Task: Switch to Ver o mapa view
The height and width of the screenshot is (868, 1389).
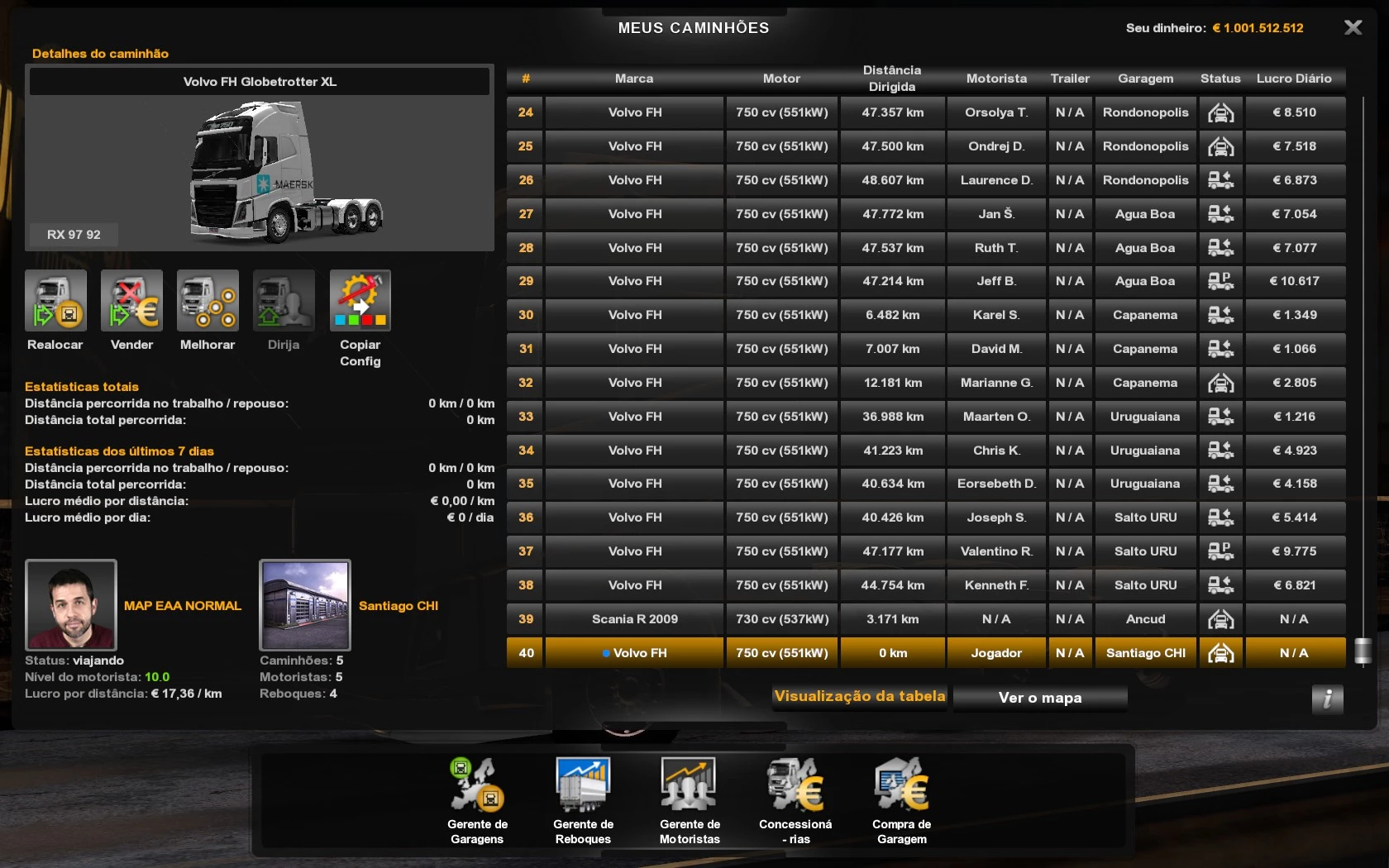Action: pyautogui.click(x=1039, y=698)
